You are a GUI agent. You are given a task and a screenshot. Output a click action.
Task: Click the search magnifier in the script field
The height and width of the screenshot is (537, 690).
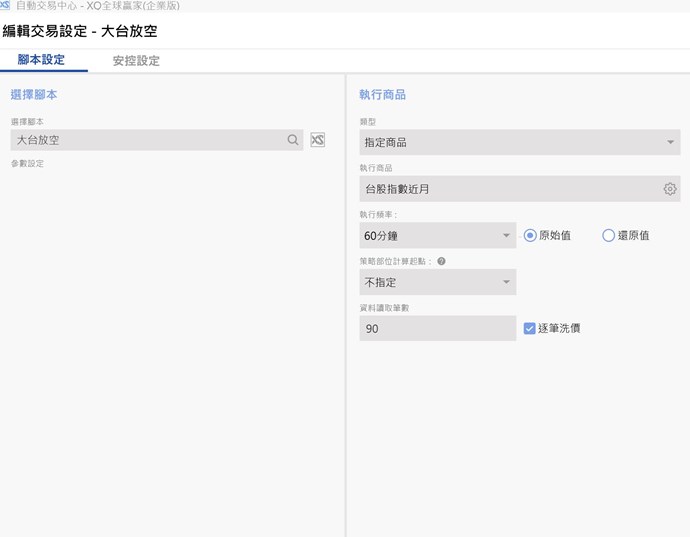[293, 141]
